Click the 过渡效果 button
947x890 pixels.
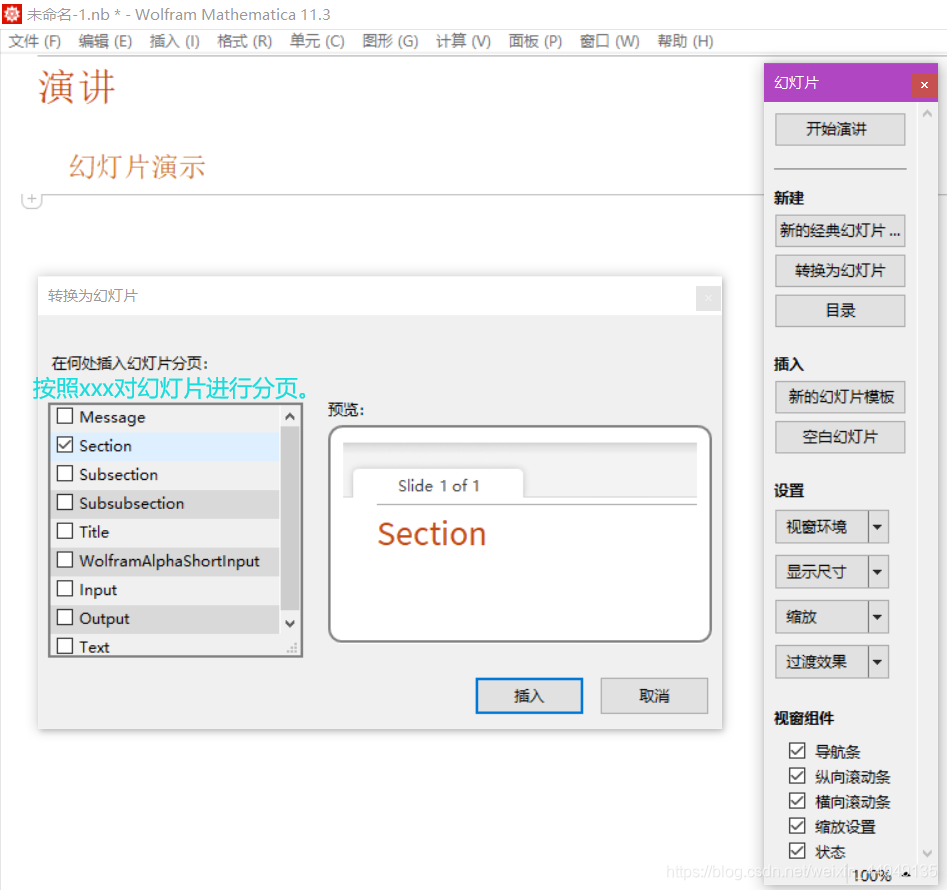tap(822, 662)
